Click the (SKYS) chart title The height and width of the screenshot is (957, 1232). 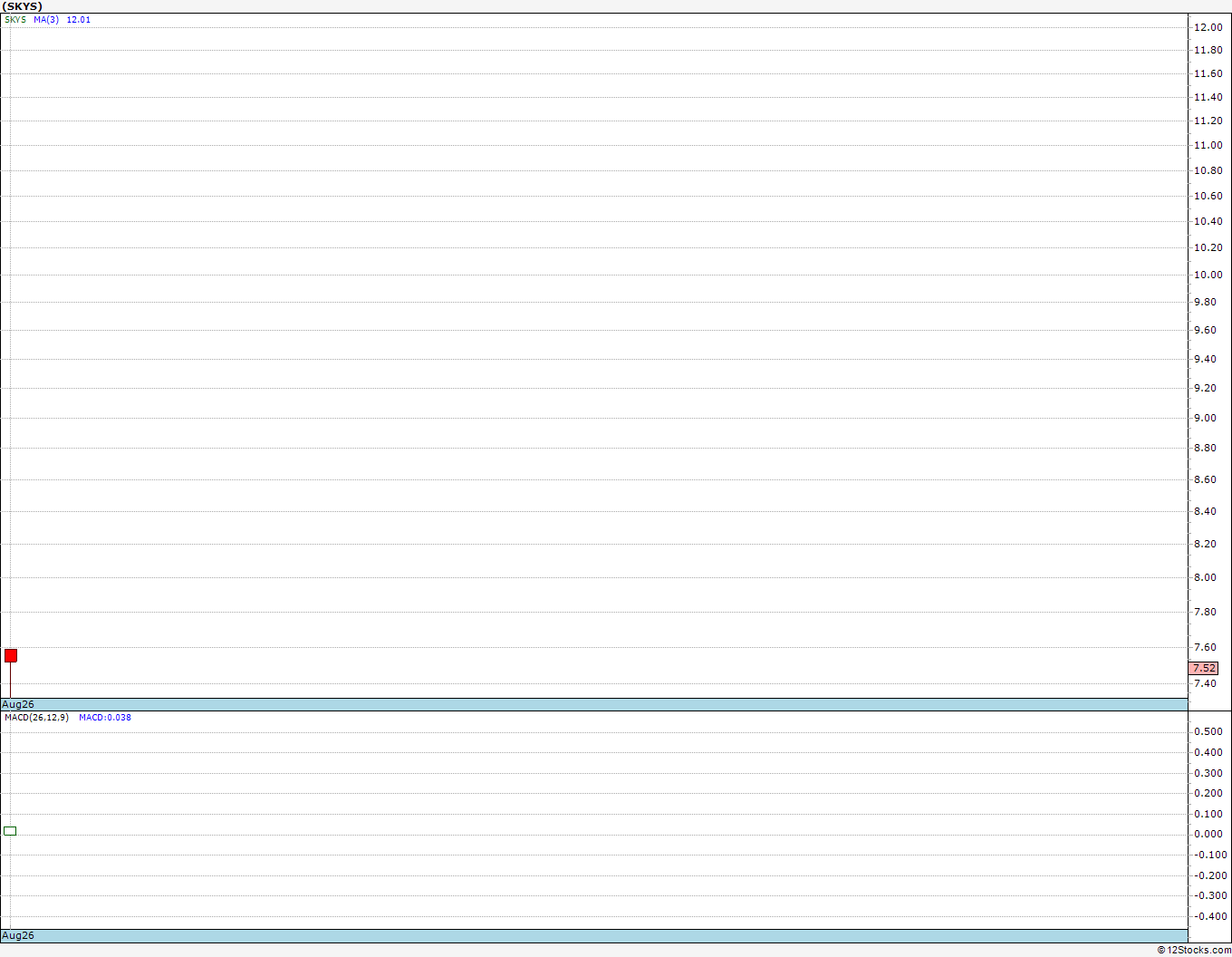pyautogui.click(x=22, y=6)
